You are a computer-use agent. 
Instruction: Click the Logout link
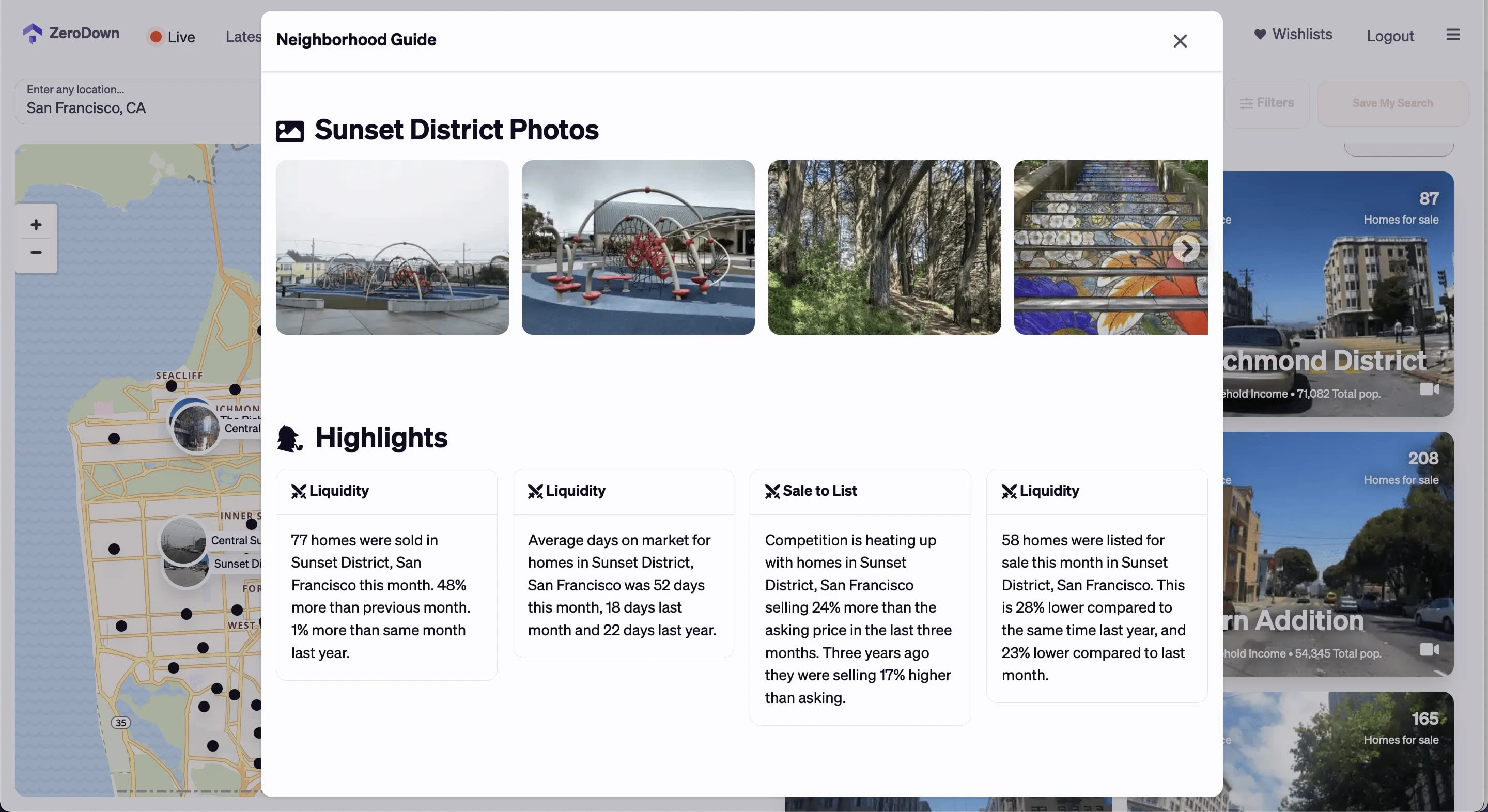[x=1390, y=36]
